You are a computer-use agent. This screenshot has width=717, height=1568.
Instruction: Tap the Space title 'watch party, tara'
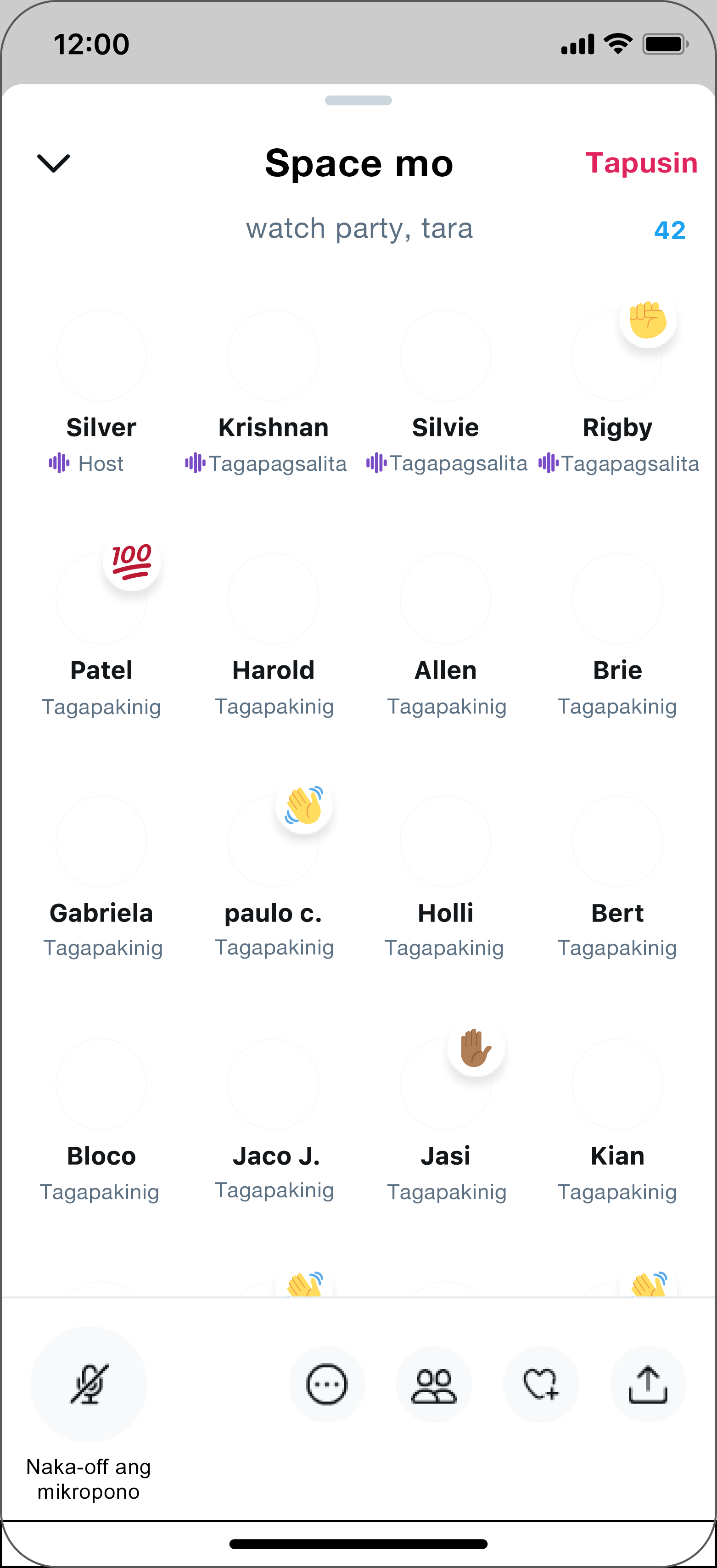tap(359, 228)
